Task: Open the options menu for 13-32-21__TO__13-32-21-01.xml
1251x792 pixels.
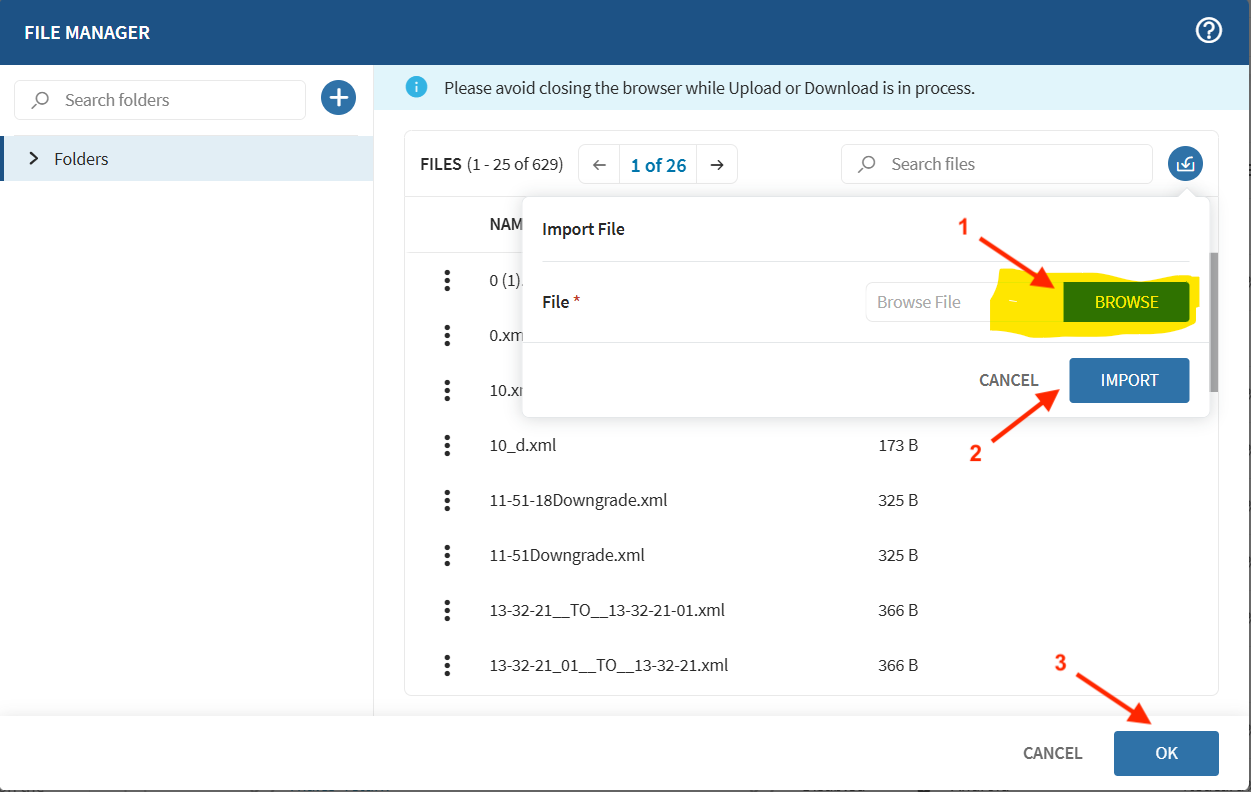Action: (x=447, y=610)
